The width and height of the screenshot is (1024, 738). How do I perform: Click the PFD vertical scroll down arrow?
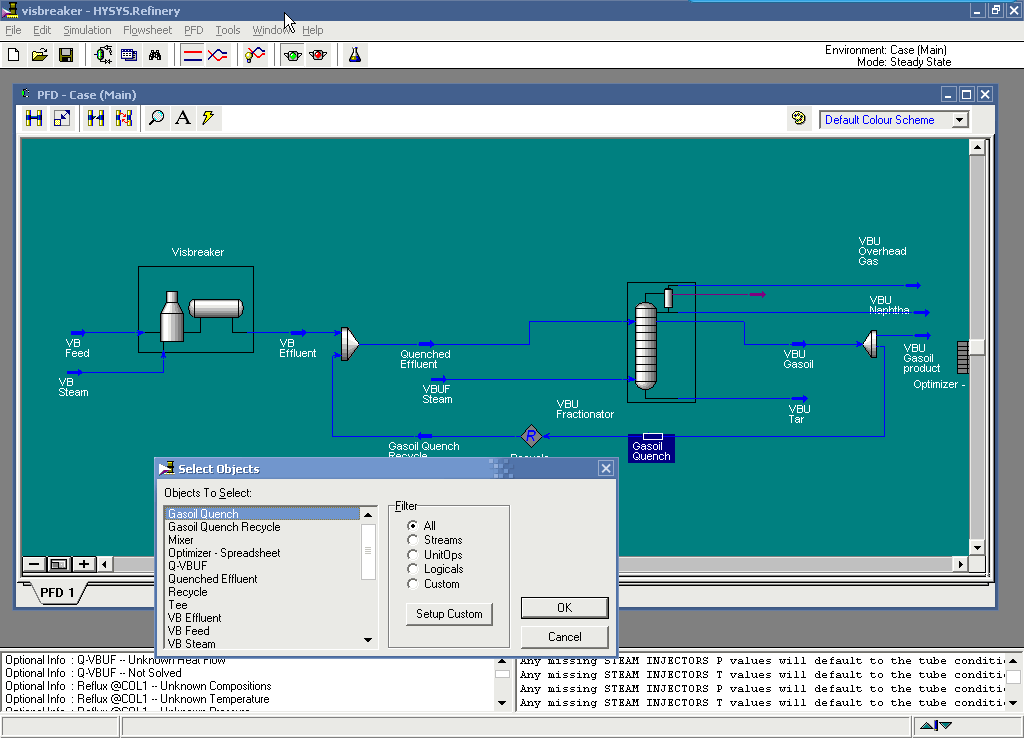coord(977,548)
